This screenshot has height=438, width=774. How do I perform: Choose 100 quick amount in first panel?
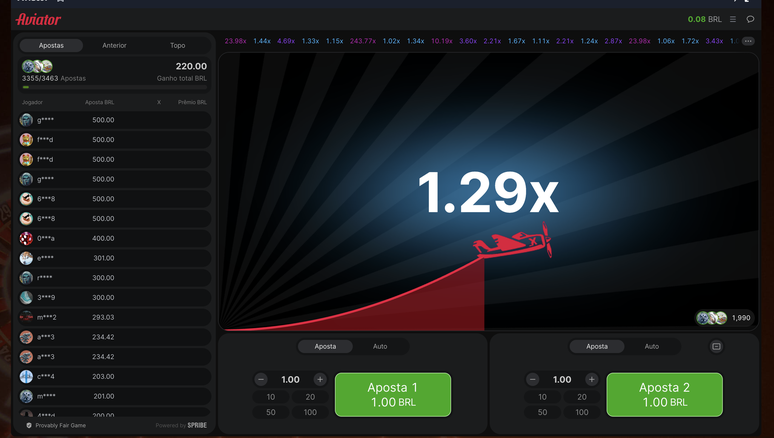[x=310, y=412]
